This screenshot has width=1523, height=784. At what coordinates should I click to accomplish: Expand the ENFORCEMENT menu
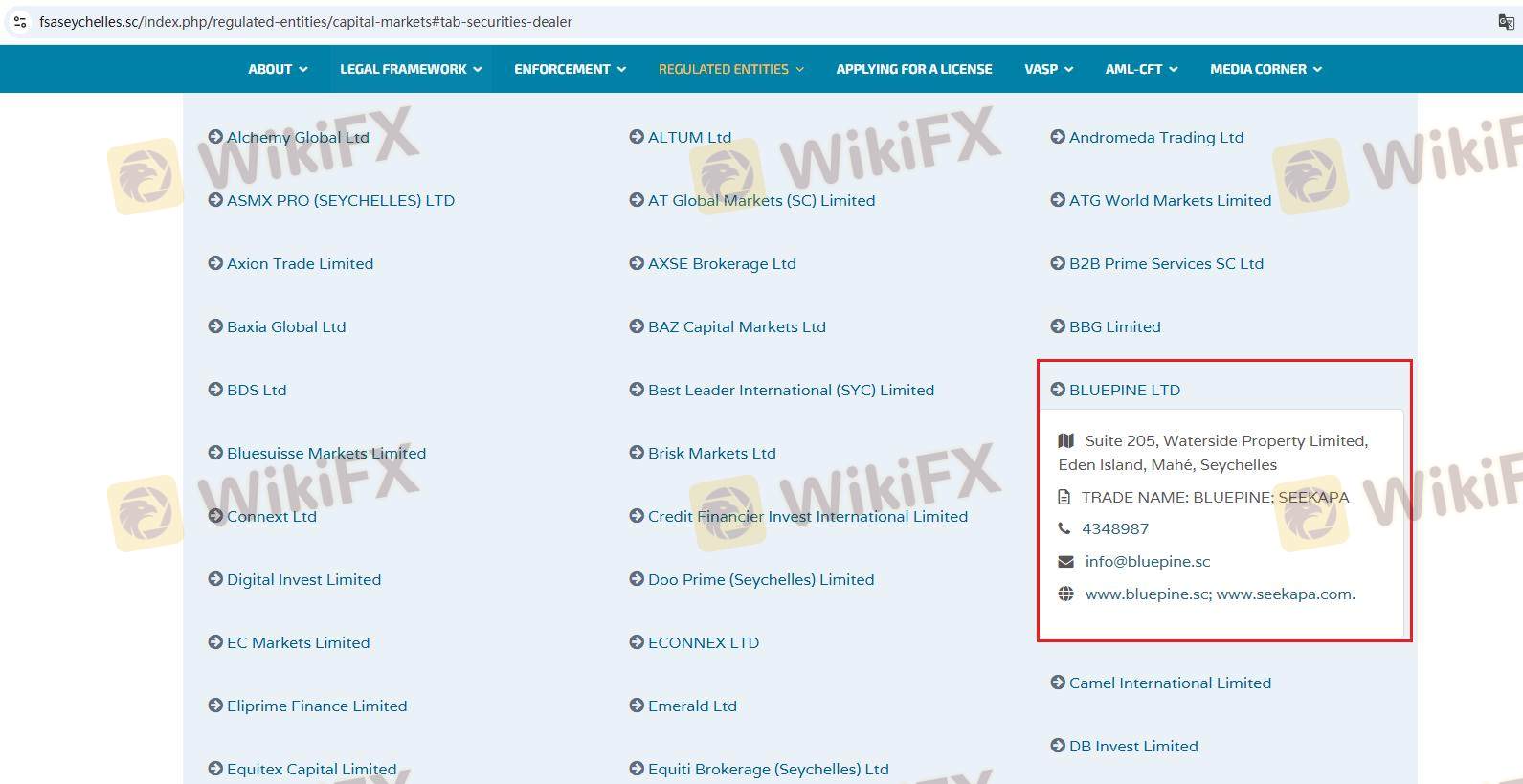point(570,69)
